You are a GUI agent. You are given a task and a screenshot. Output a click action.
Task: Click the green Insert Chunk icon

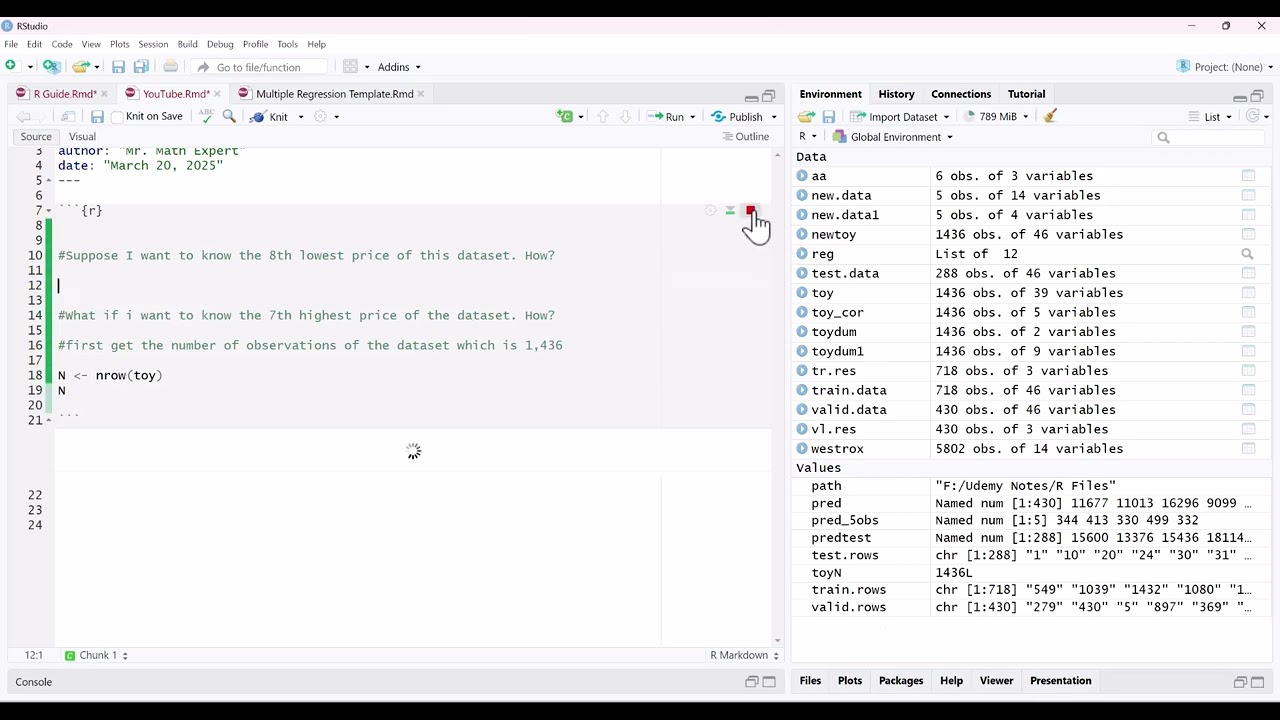(566, 116)
